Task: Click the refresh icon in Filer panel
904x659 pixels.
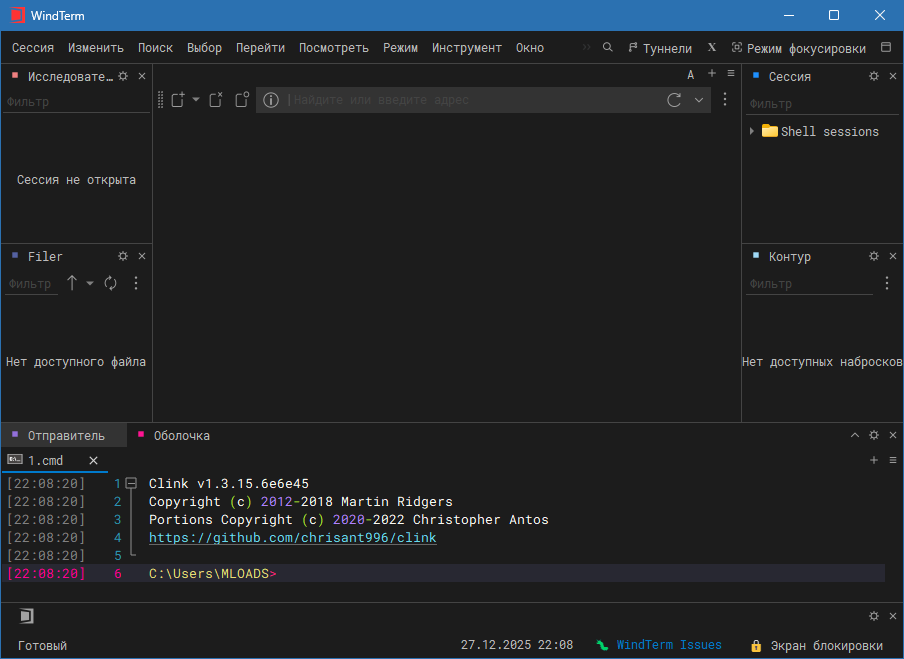Action: (111, 283)
